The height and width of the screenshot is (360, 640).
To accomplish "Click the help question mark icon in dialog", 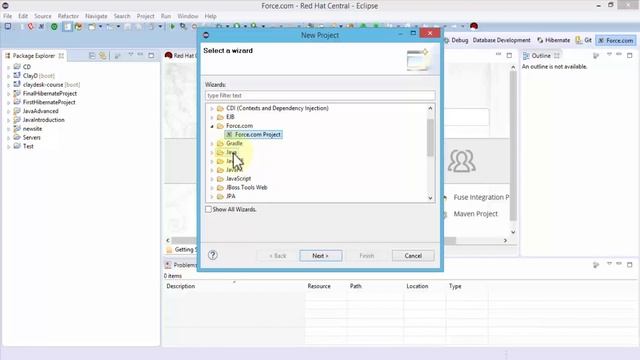I will tap(213, 255).
